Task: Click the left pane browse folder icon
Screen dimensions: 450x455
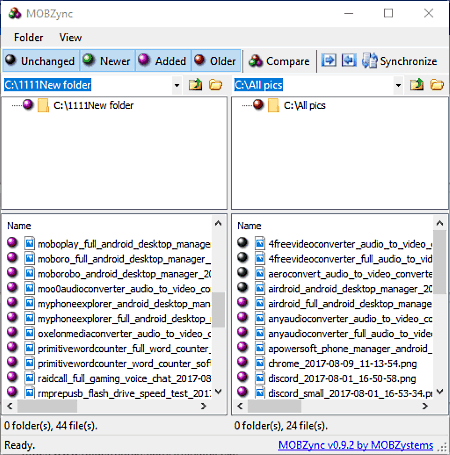Action: [x=215, y=85]
